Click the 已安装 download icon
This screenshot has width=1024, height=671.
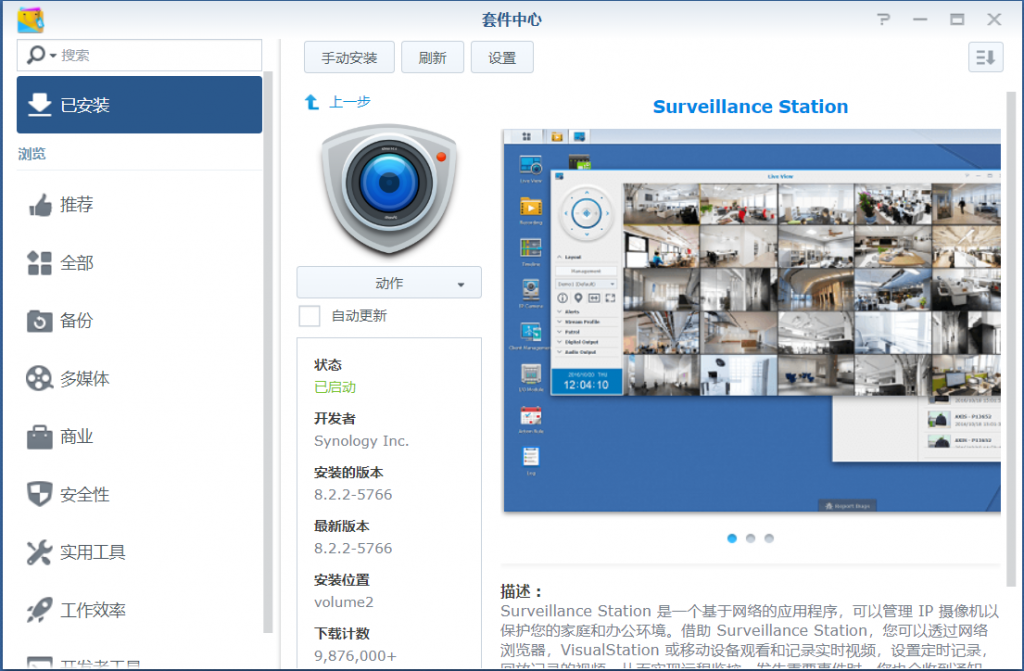pos(40,105)
